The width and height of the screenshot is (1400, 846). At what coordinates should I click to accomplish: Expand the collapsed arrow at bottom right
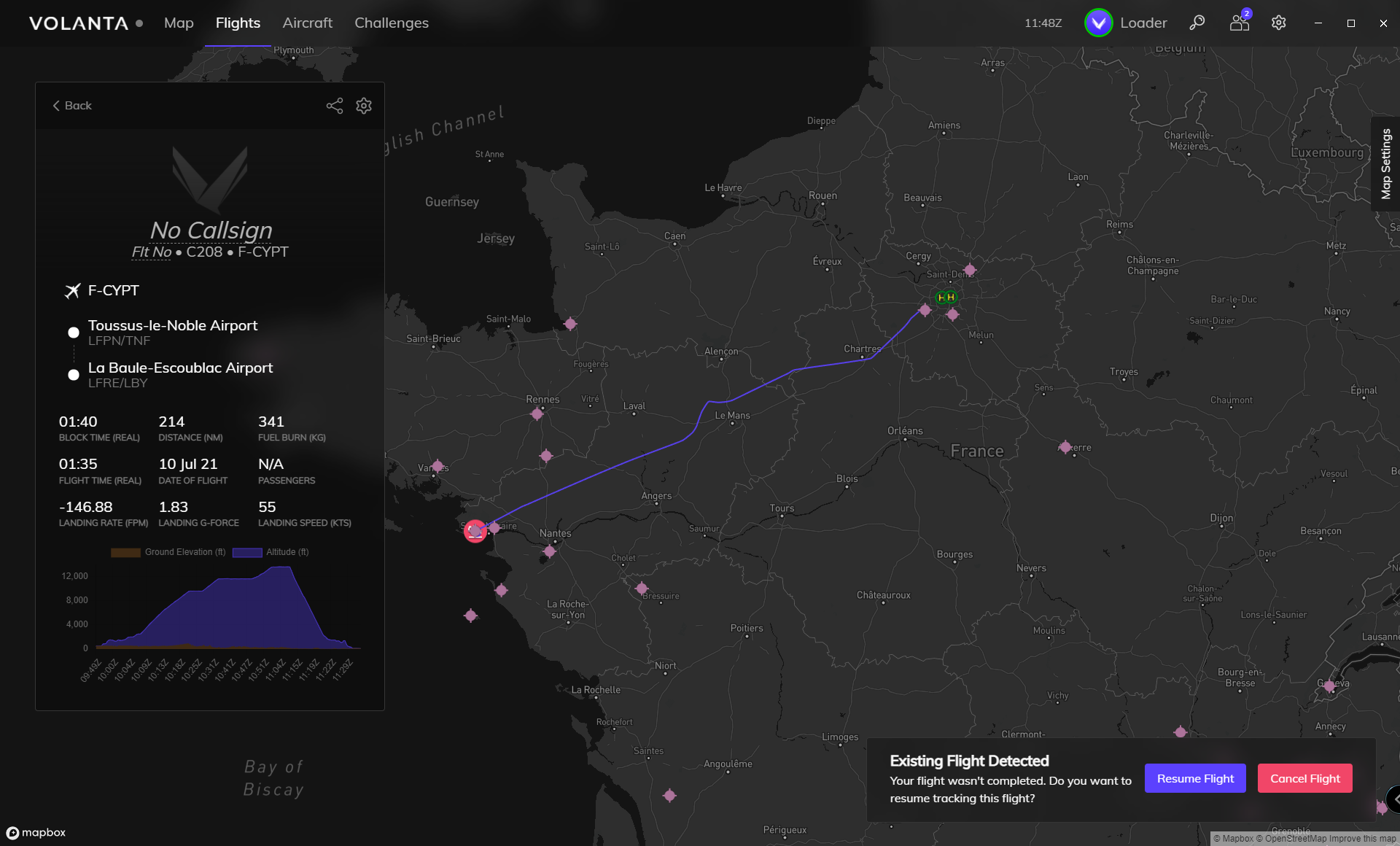pos(1393,799)
